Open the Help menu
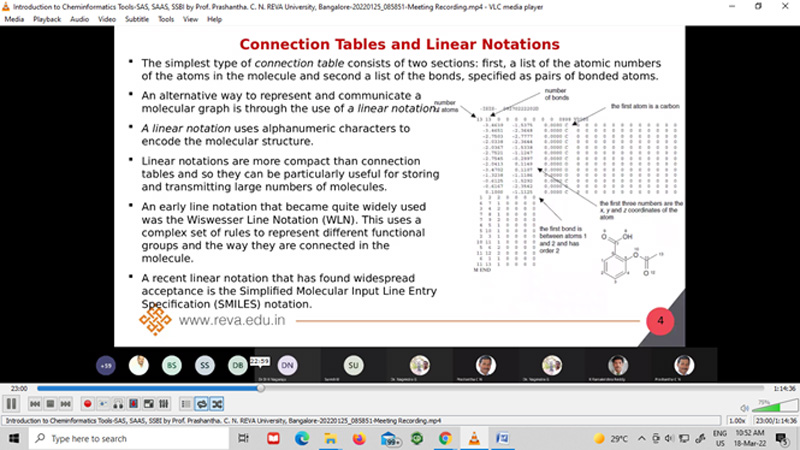Image resolution: width=800 pixels, height=450 pixels. pyautogui.click(x=214, y=19)
